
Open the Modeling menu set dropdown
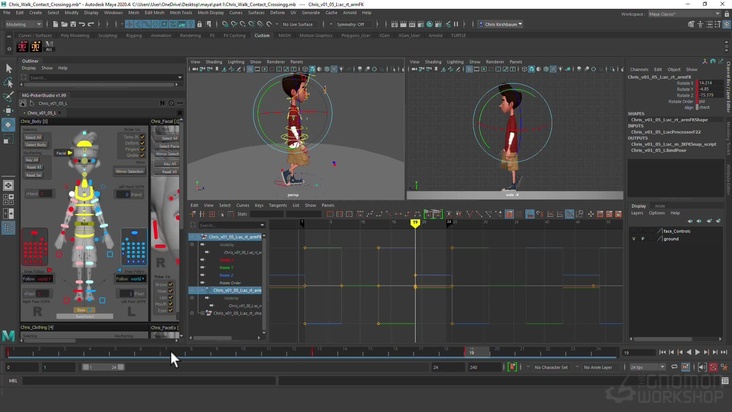tap(24, 24)
